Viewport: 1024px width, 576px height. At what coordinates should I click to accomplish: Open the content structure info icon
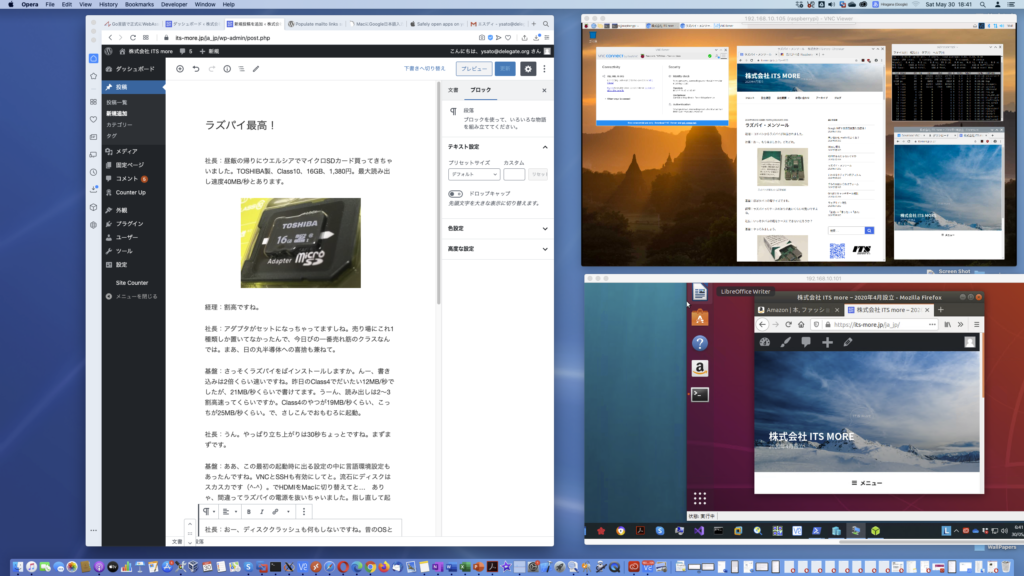[227, 69]
